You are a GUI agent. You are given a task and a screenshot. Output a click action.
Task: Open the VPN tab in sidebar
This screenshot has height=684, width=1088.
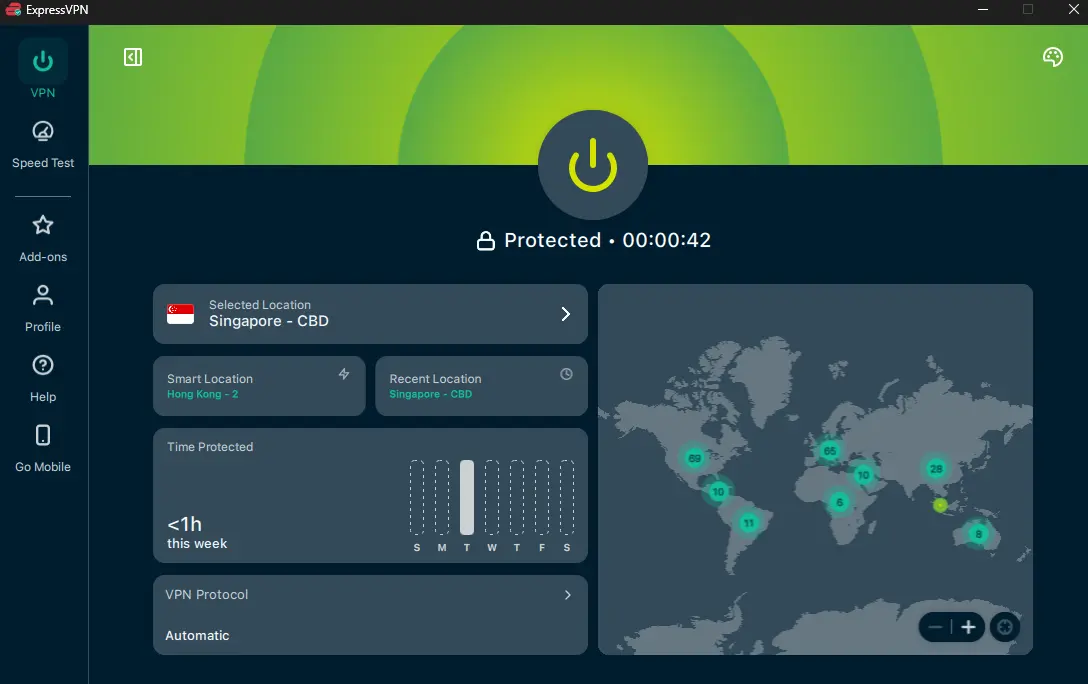point(43,71)
